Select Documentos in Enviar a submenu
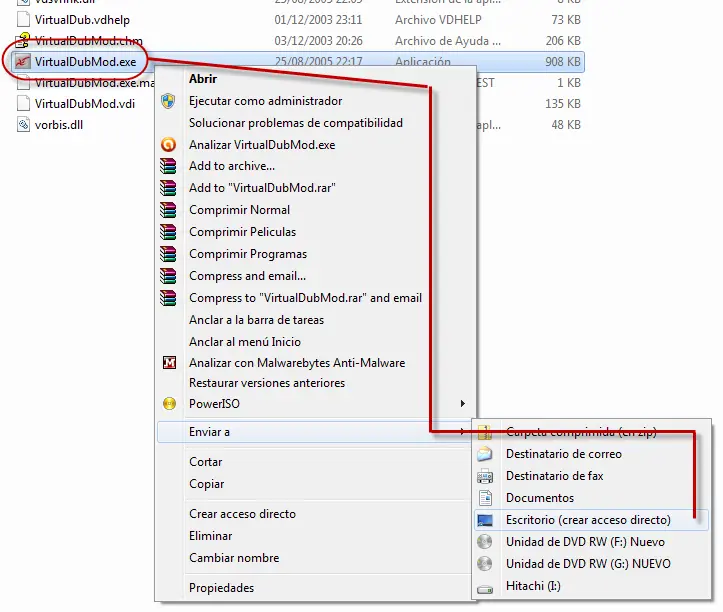723x612 pixels. click(540, 498)
